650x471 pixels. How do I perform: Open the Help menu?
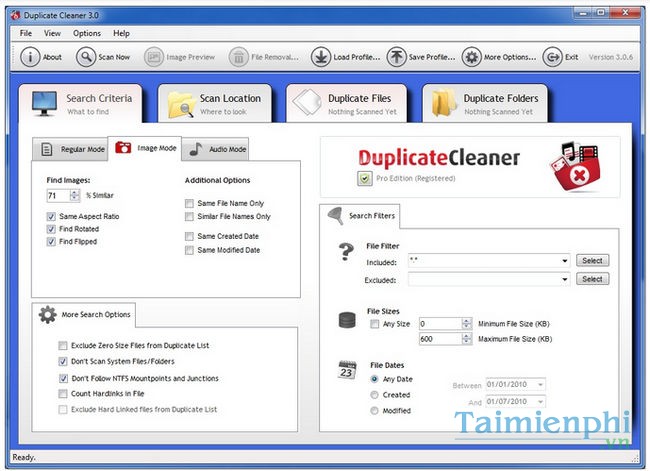121,33
